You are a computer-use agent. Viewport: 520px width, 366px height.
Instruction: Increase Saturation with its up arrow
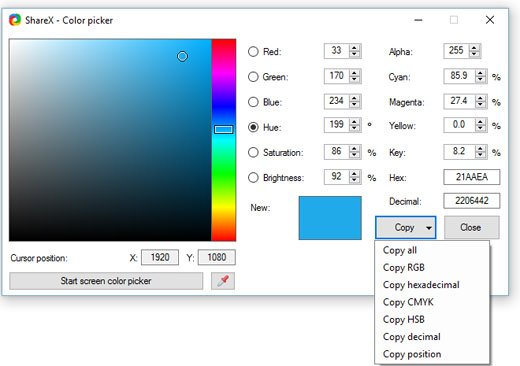pyautogui.click(x=354, y=149)
